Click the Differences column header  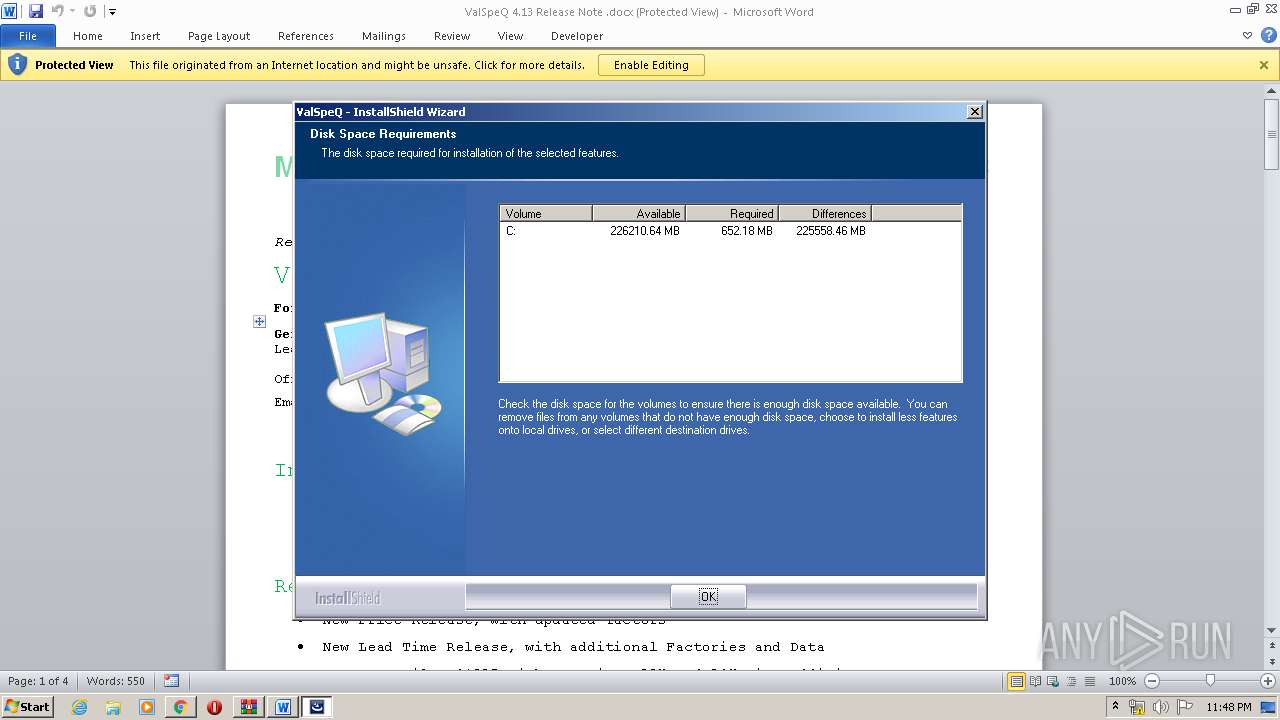[x=825, y=213]
